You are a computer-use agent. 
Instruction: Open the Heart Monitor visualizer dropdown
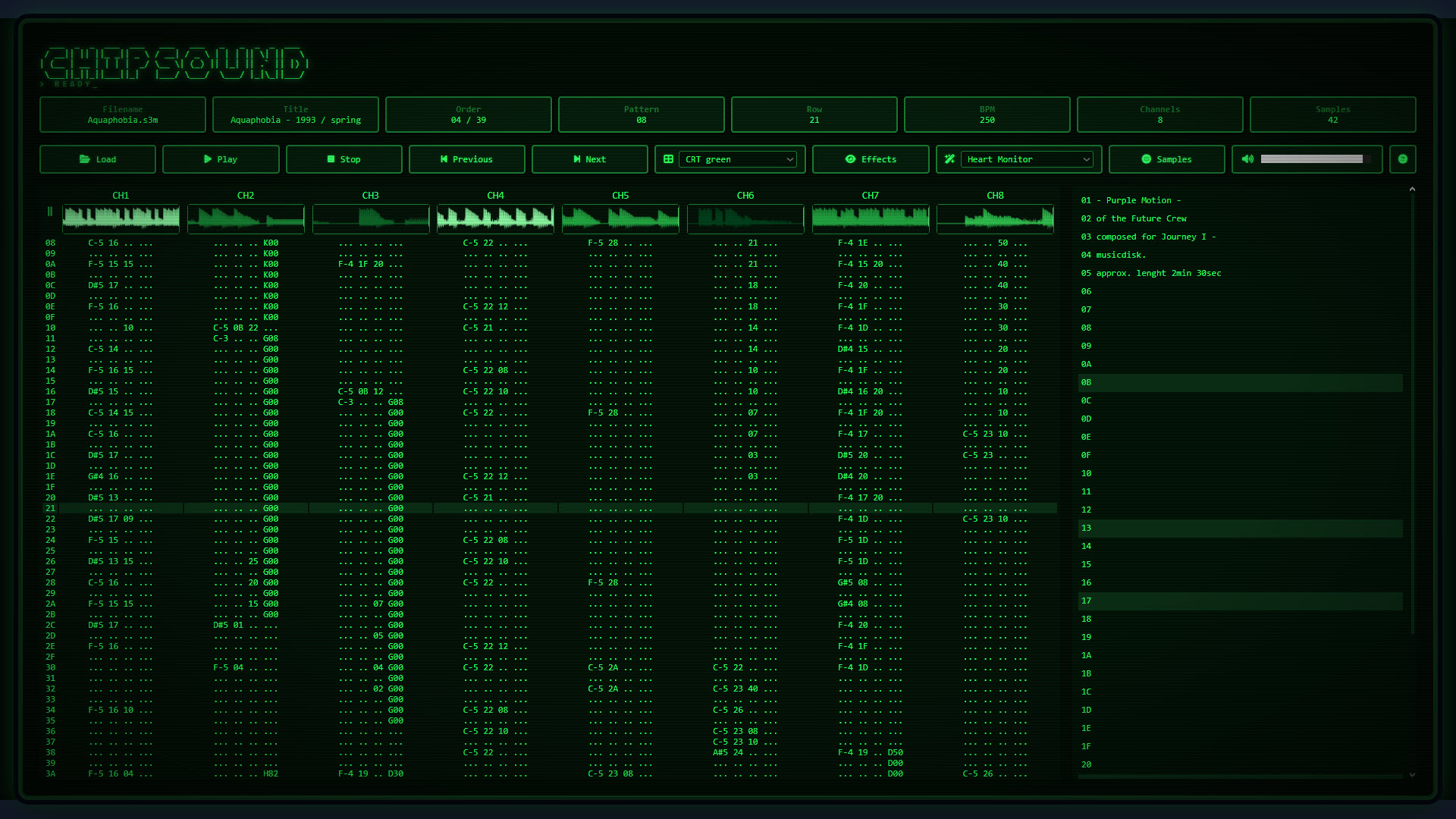pos(1027,159)
